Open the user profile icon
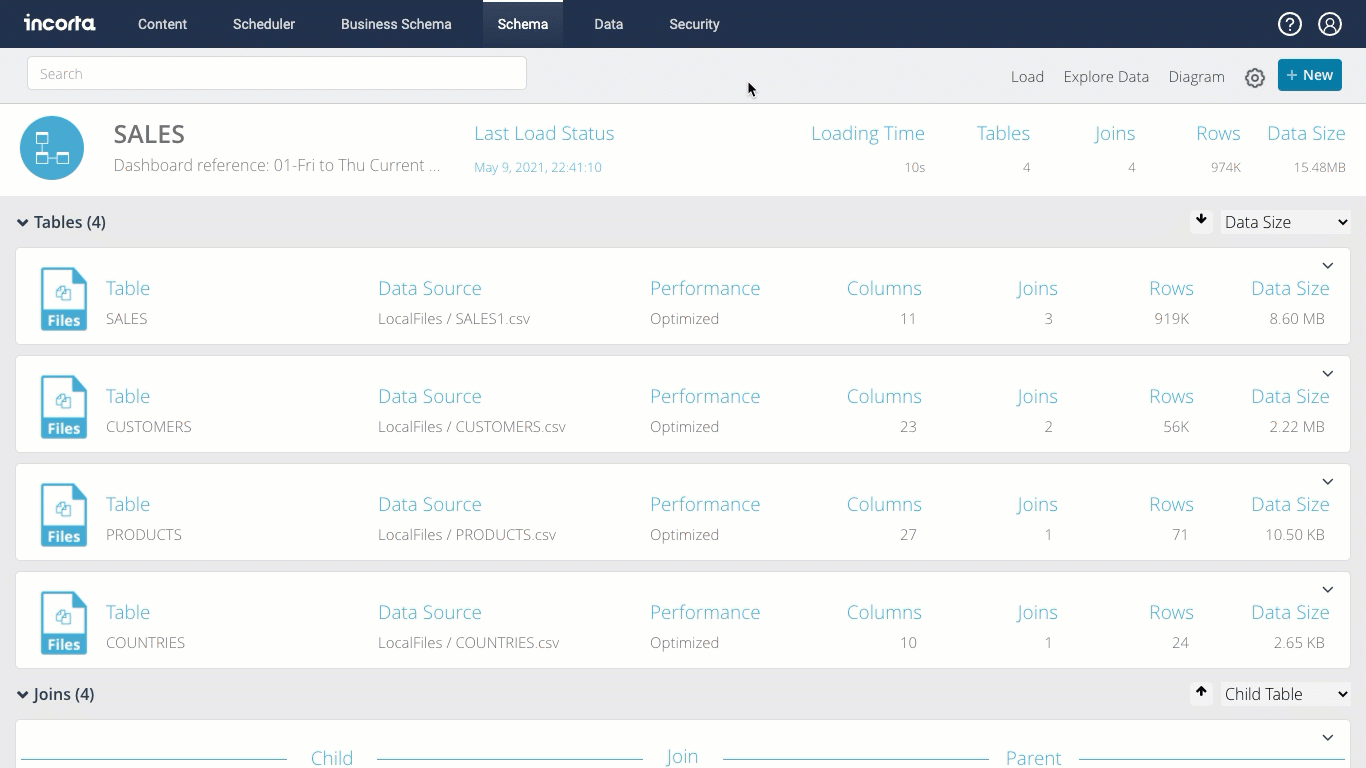1366x768 pixels. pyautogui.click(x=1330, y=24)
